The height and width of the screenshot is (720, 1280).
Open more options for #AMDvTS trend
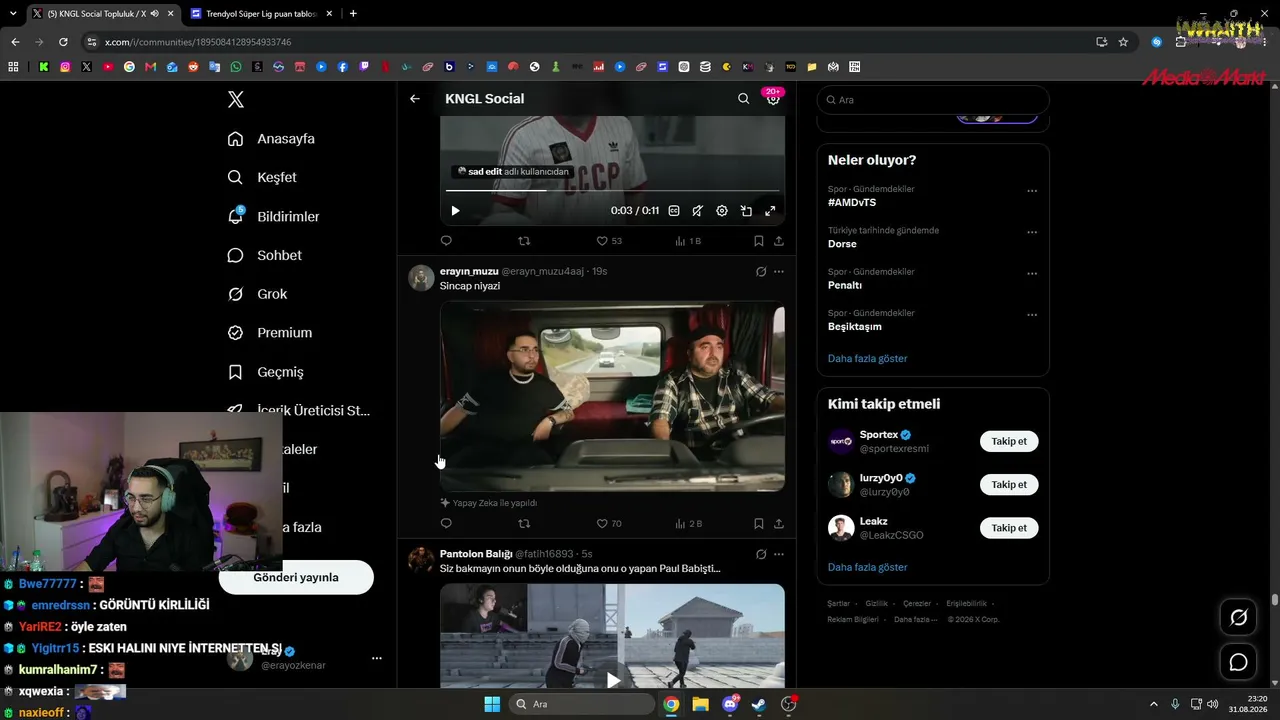pyautogui.click(x=1032, y=191)
